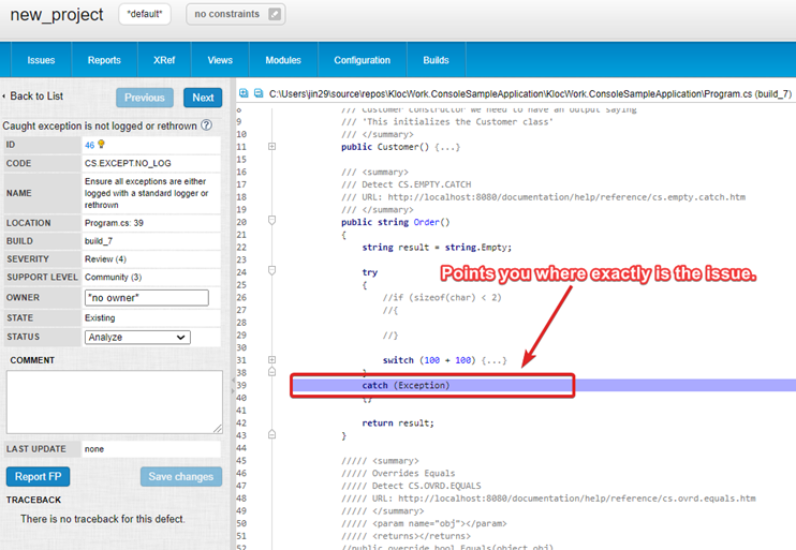The width and height of the screenshot is (796, 550).
Task: Click the Community (3) support level value
Action: 113,277
